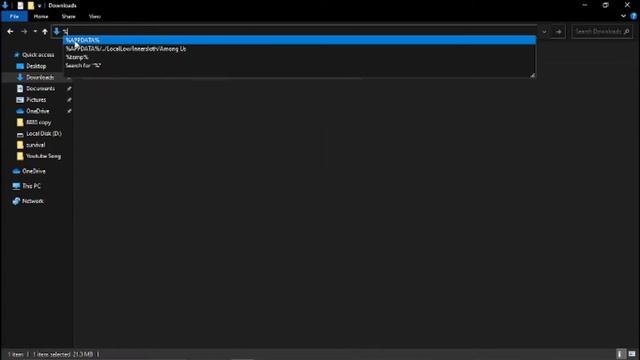Click the suggestion list resize grip
The height and width of the screenshot is (360, 640).
pos(532,75)
